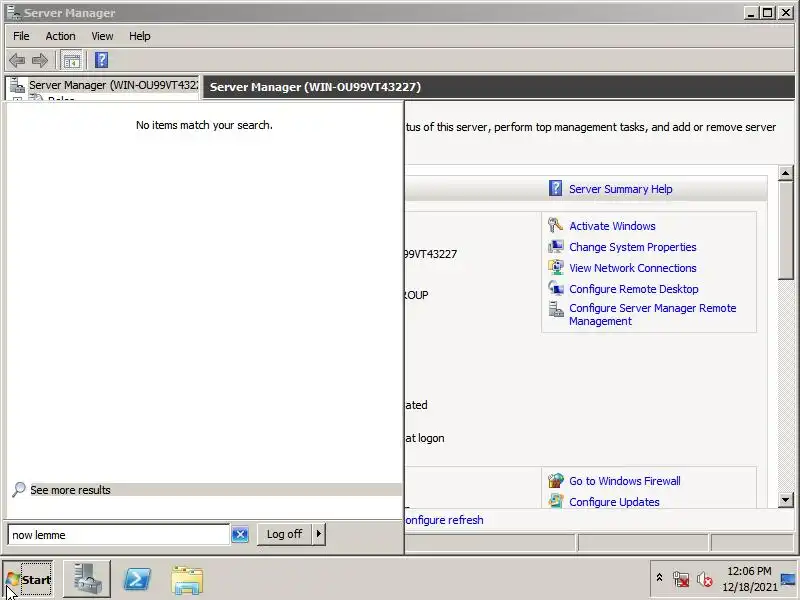800x600 pixels.
Task: Launch Windows PowerShell from the taskbar
Action: [138, 580]
